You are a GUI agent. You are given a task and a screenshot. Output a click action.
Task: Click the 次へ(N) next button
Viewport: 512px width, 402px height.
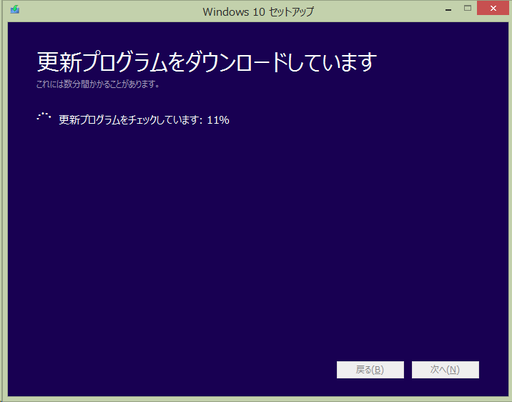point(445,370)
